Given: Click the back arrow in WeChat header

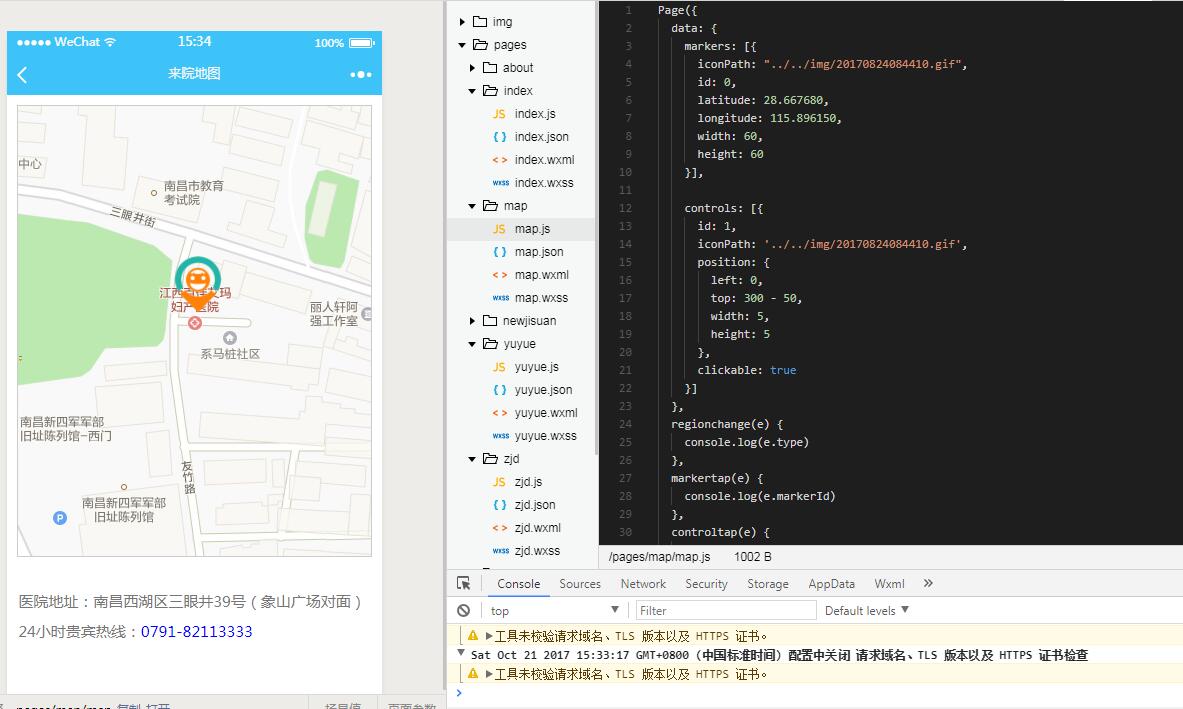Looking at the screenshot, I should coord(22,75).
